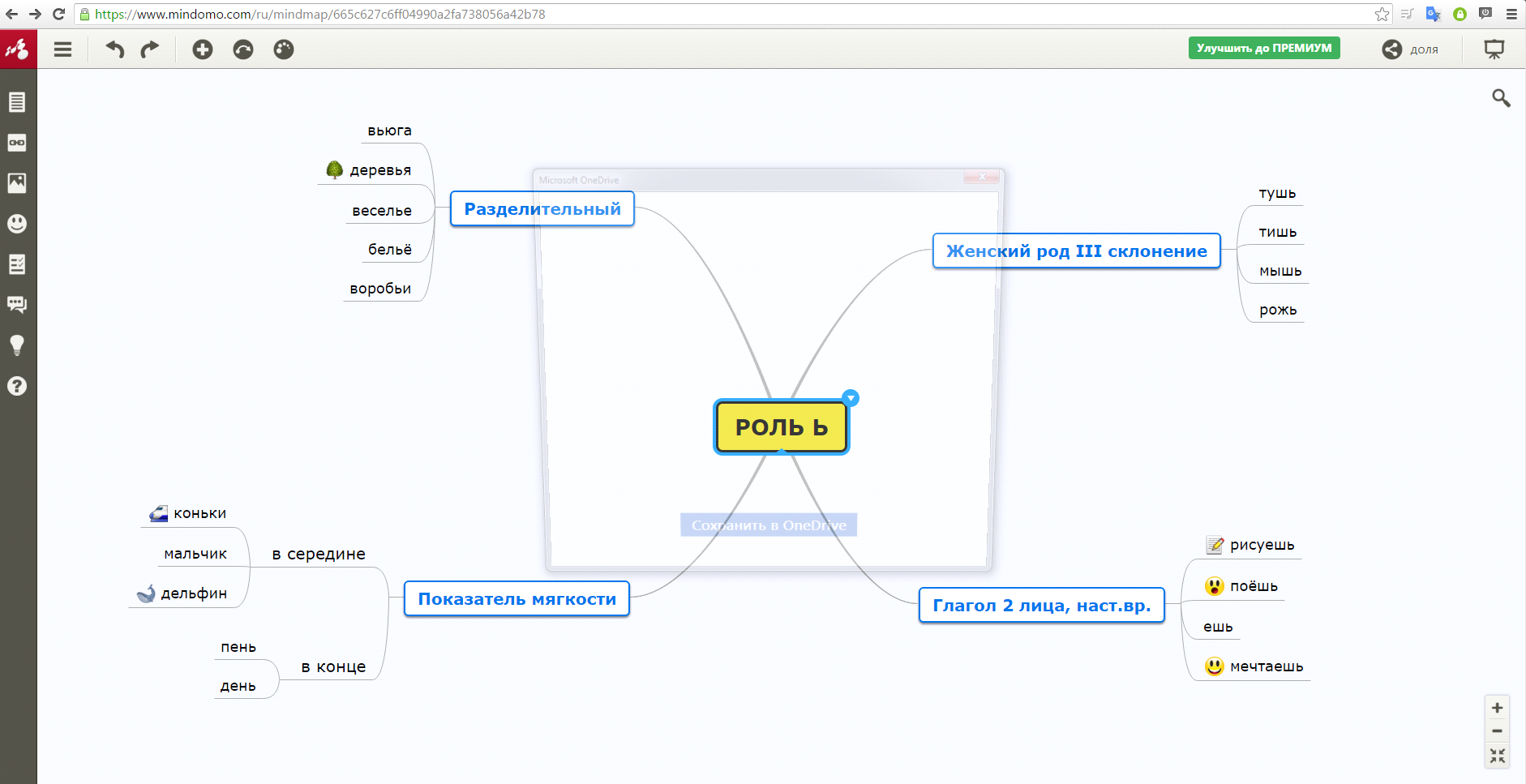The image size is (1526, 784).
Task: Select subtopic в середине
Action: (x=319, y=555)
